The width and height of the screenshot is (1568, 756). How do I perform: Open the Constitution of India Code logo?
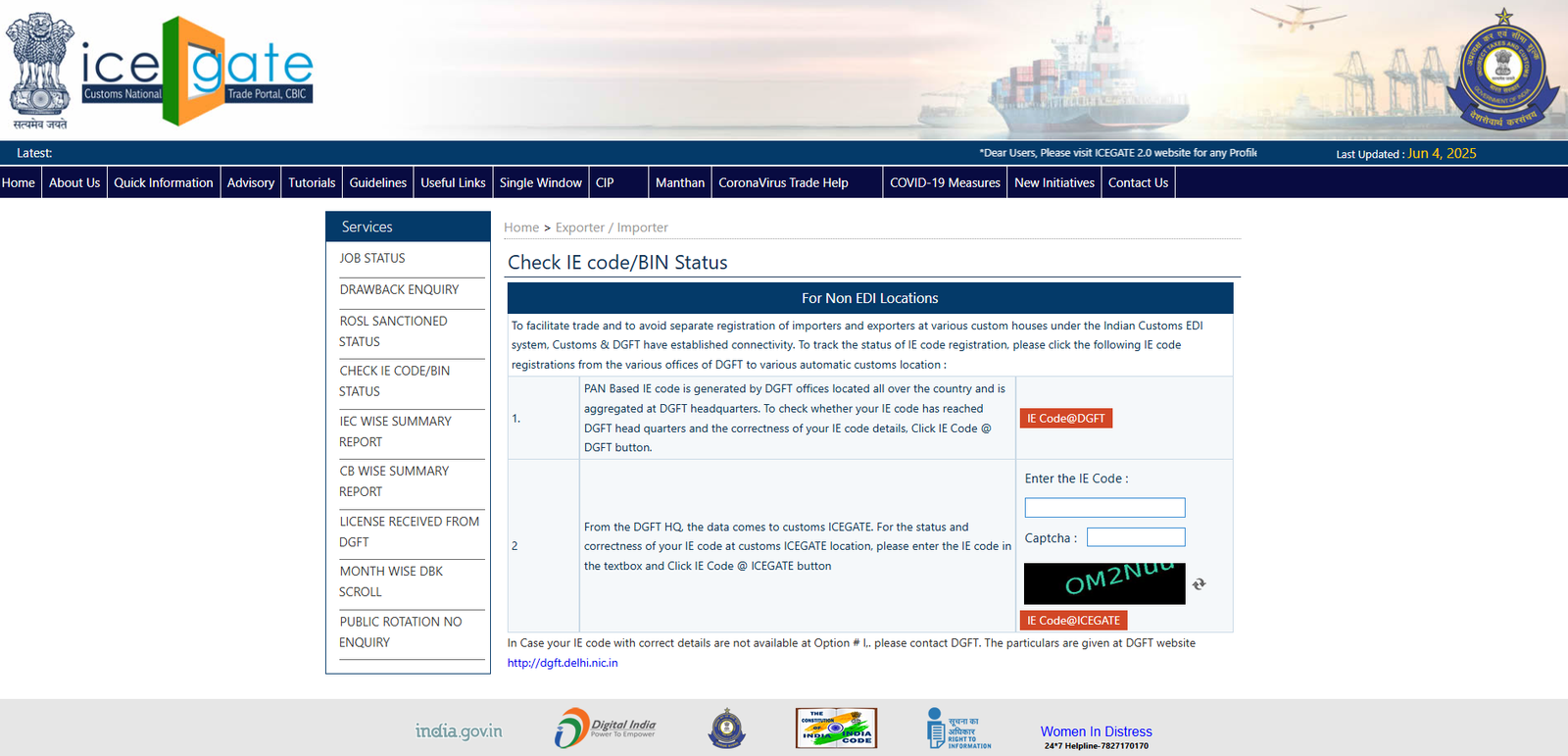(x=836, y=729)
